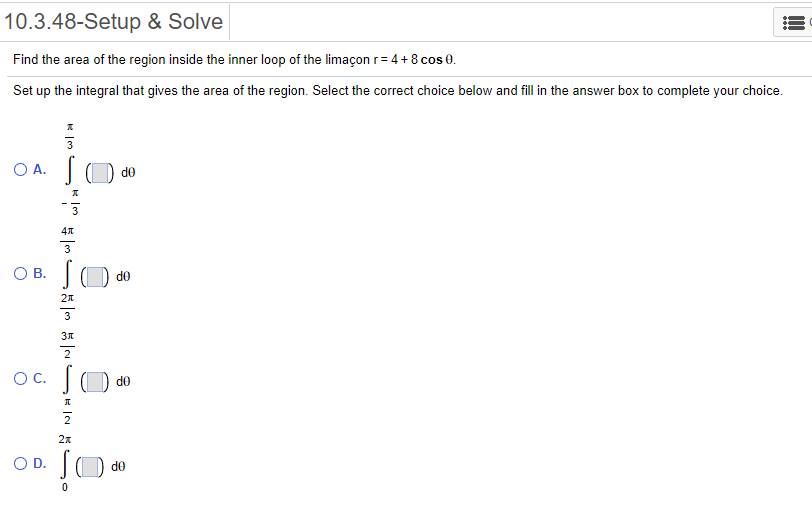The height and width of the screenshot is (529, 812).
Task: Click upper limit 4π/3 in choice B
Action: pos(67,241)
